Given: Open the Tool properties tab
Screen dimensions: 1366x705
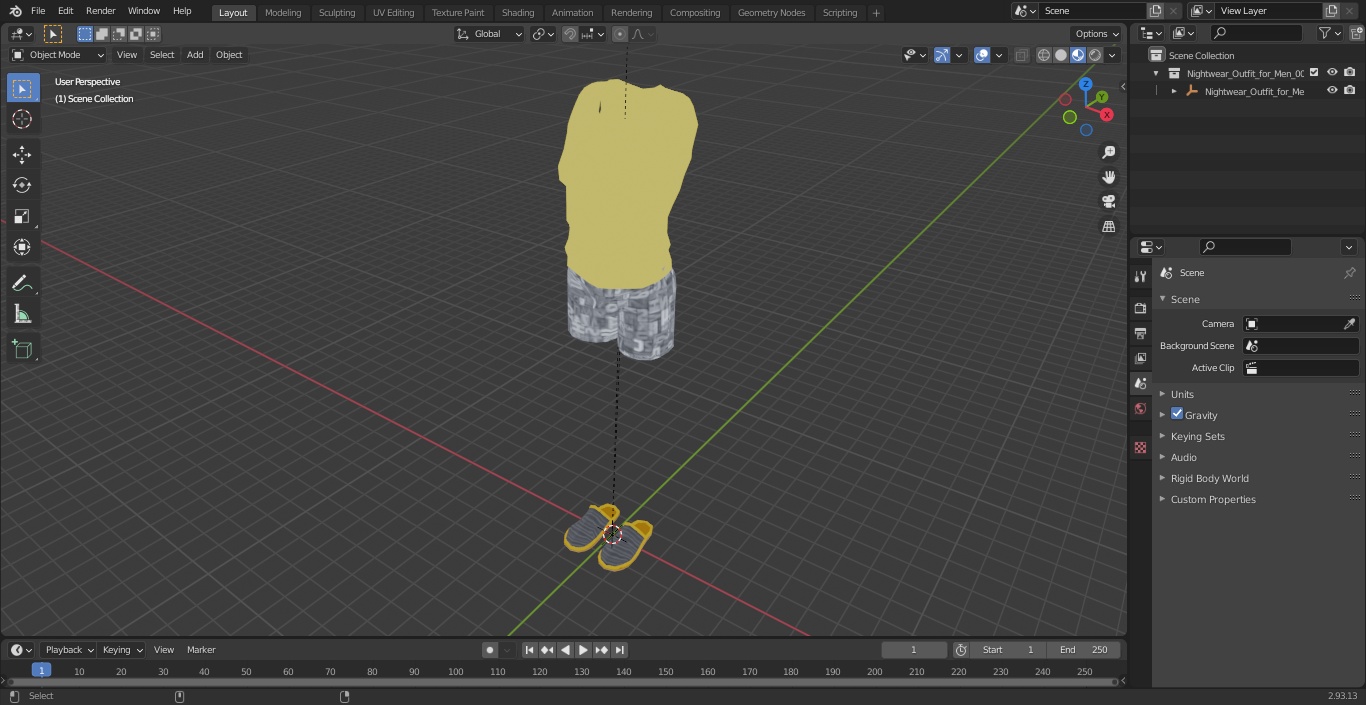Looking at the screenshot, I should click(1140, 276).
